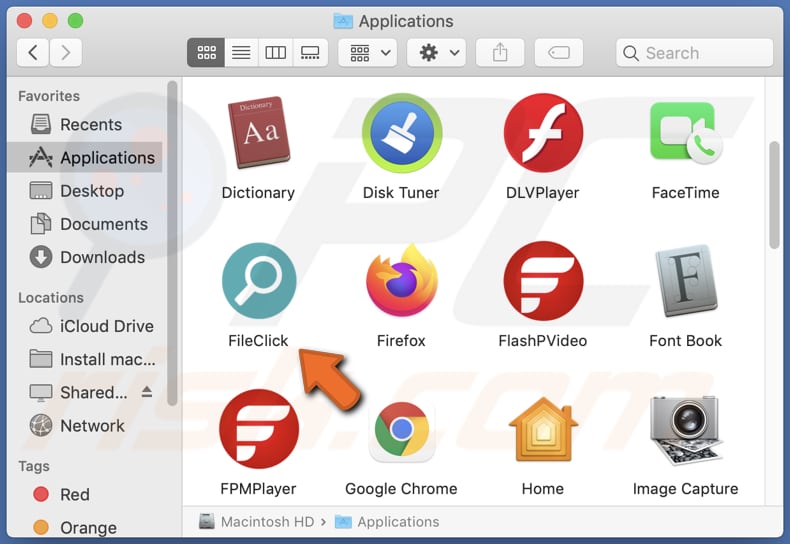
Task: Select the DLVPlayer app icon
Action: click(x=543, y=133)
